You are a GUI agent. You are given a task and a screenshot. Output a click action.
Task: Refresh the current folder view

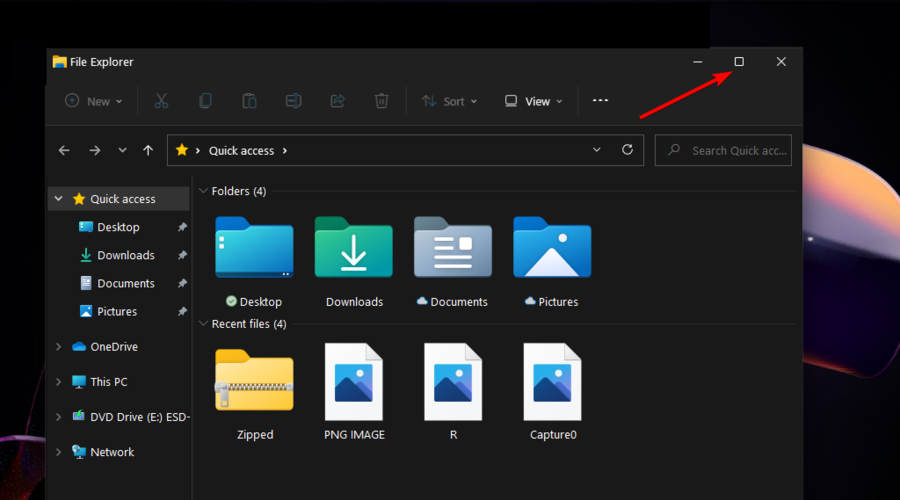pos(627,150)
